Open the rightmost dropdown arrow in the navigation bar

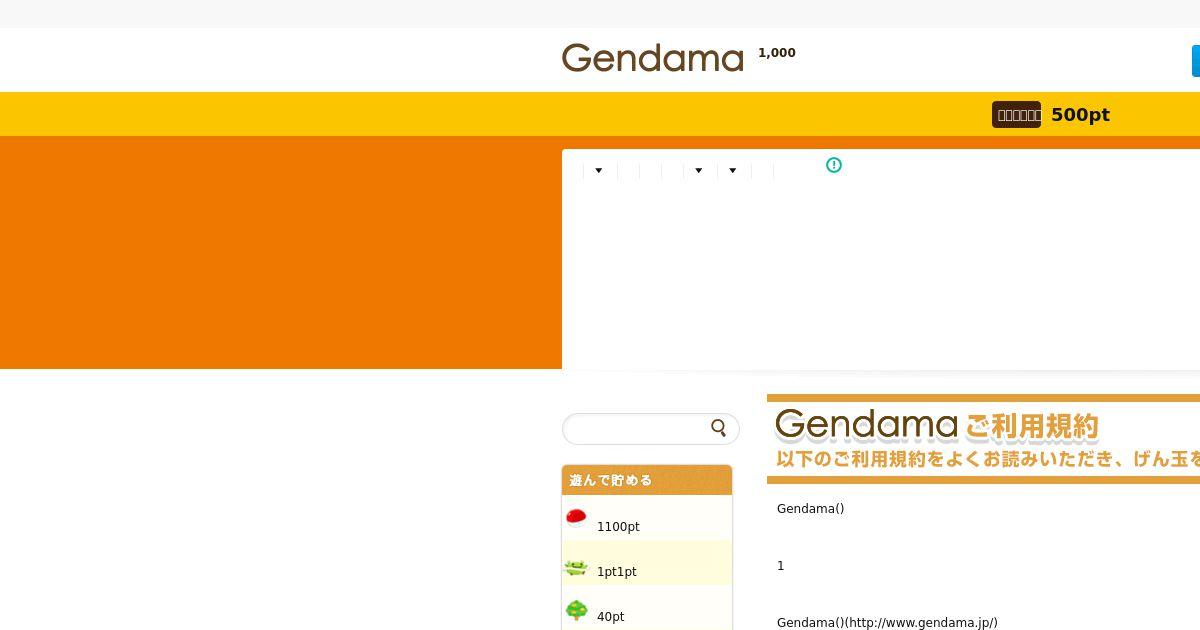(733, 171)
